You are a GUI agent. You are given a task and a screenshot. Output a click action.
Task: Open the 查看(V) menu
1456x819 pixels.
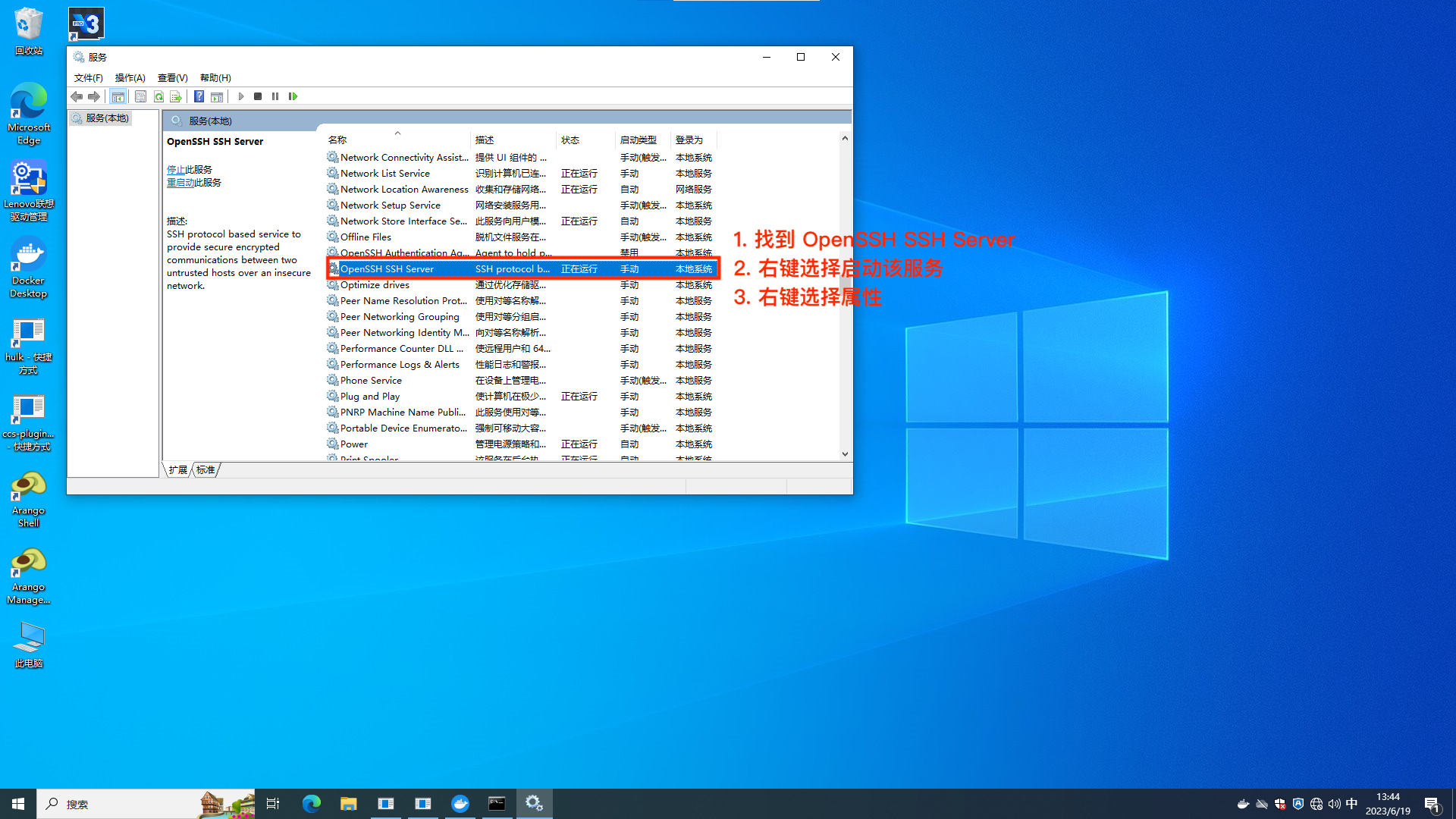pyautogui.click(x=172, y=78)
